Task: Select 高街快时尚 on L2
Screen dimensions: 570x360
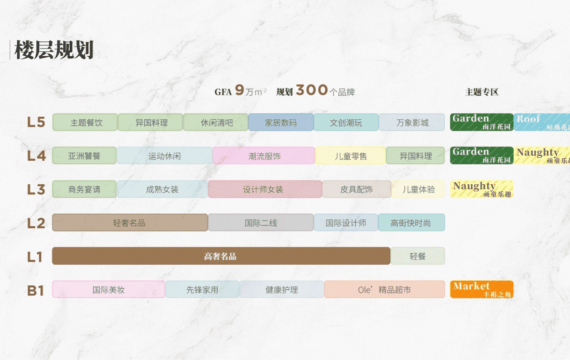Action: click(x=412, y=223)
